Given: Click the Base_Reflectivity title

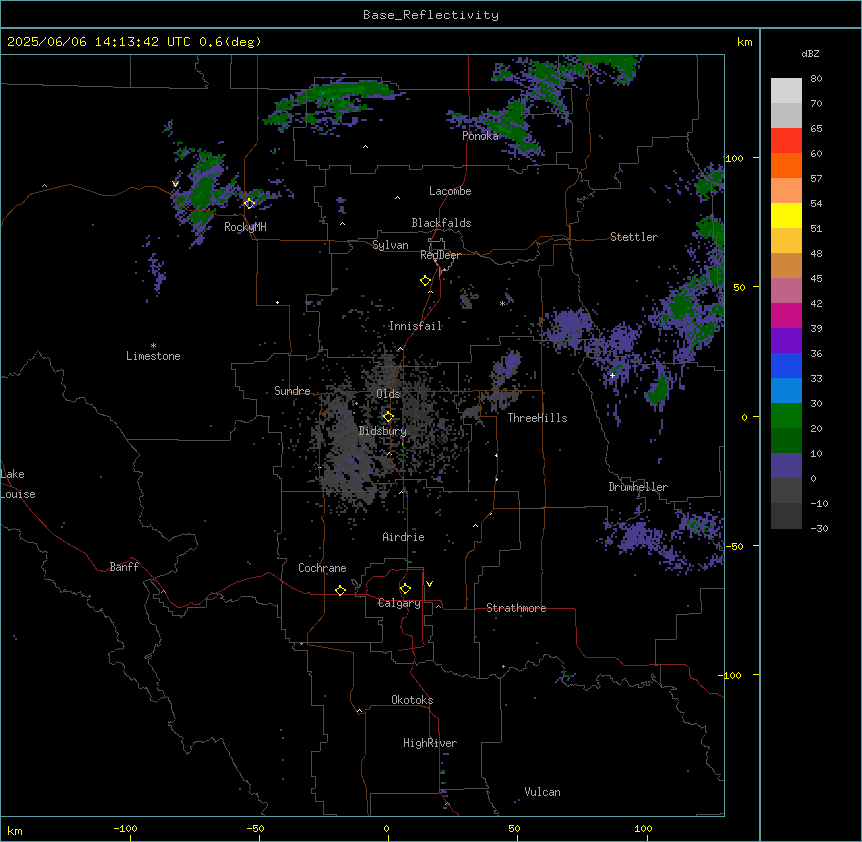Looking at the screenshot, I should coord(431,15).
